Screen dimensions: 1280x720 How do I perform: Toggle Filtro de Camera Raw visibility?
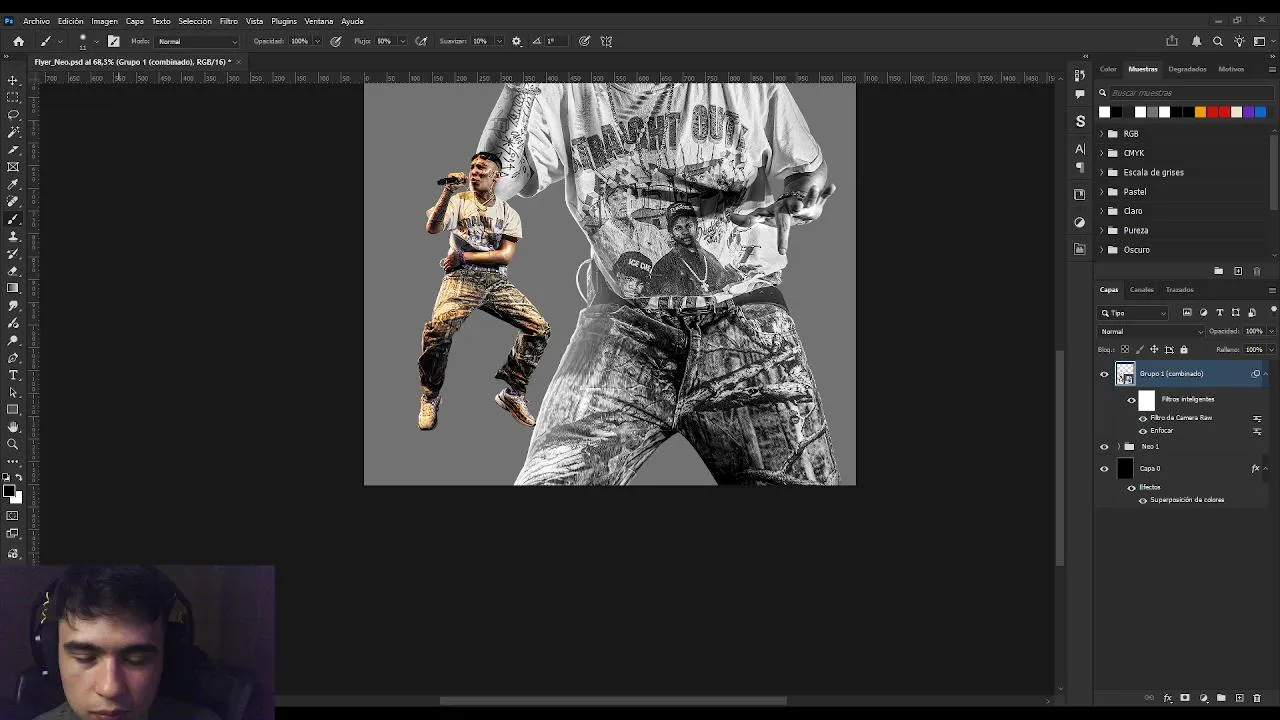[x=1143, y=418]
